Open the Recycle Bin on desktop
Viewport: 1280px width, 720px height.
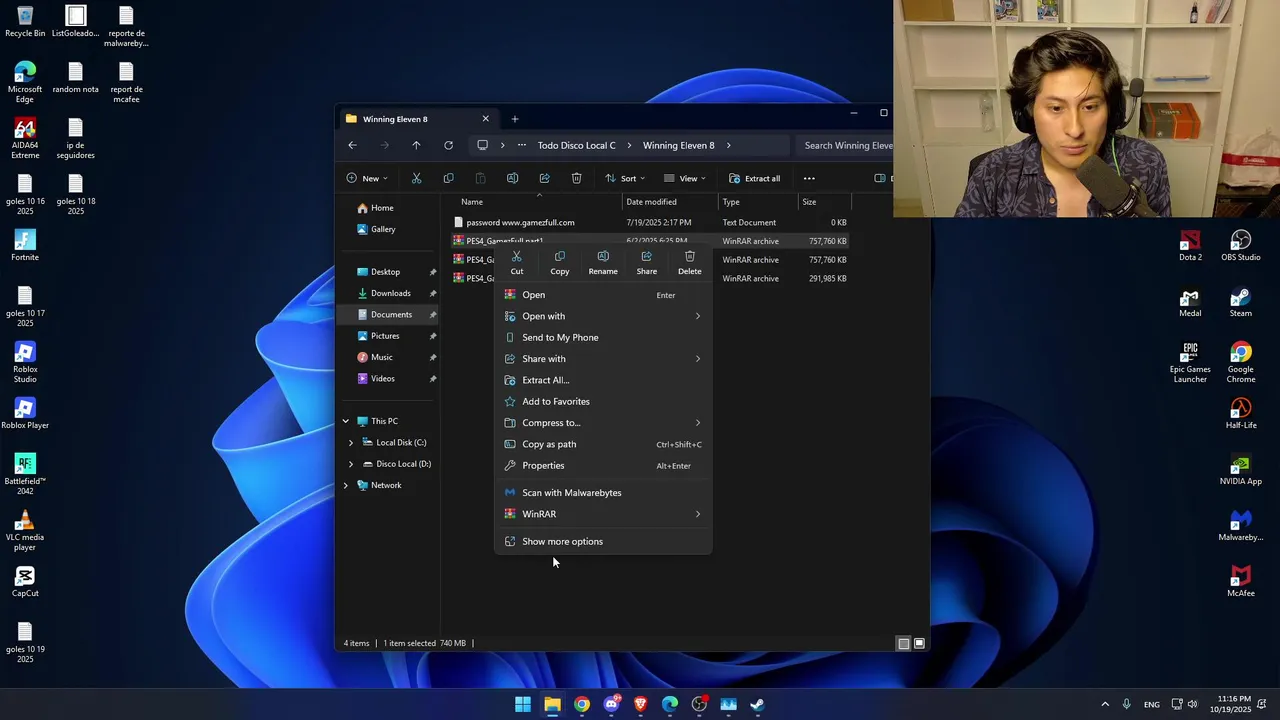pos(25,22)
